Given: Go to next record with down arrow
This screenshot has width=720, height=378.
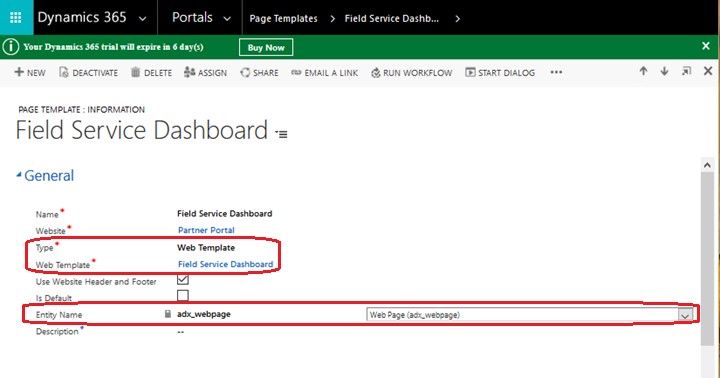Looking at the screenshot, I should click(664, 71).
